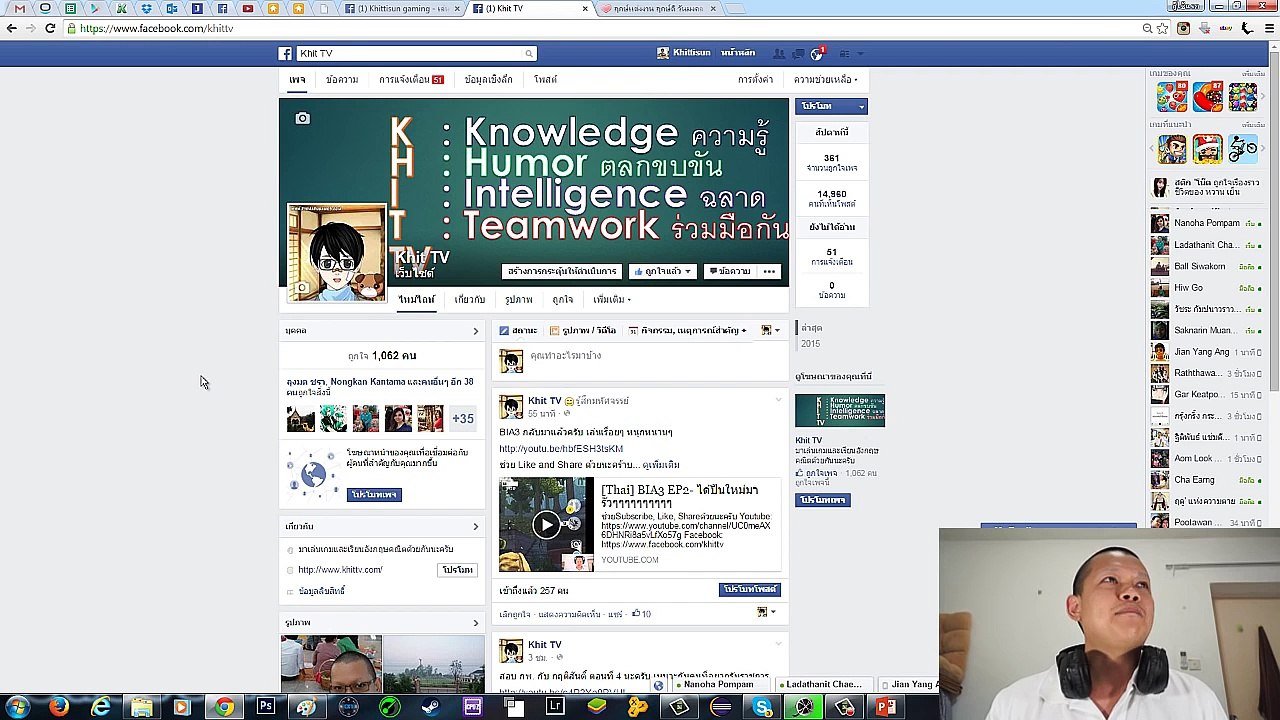Click the three-dots more button on cover
This screenshot has width=1280, height=720.
point(769,271)
